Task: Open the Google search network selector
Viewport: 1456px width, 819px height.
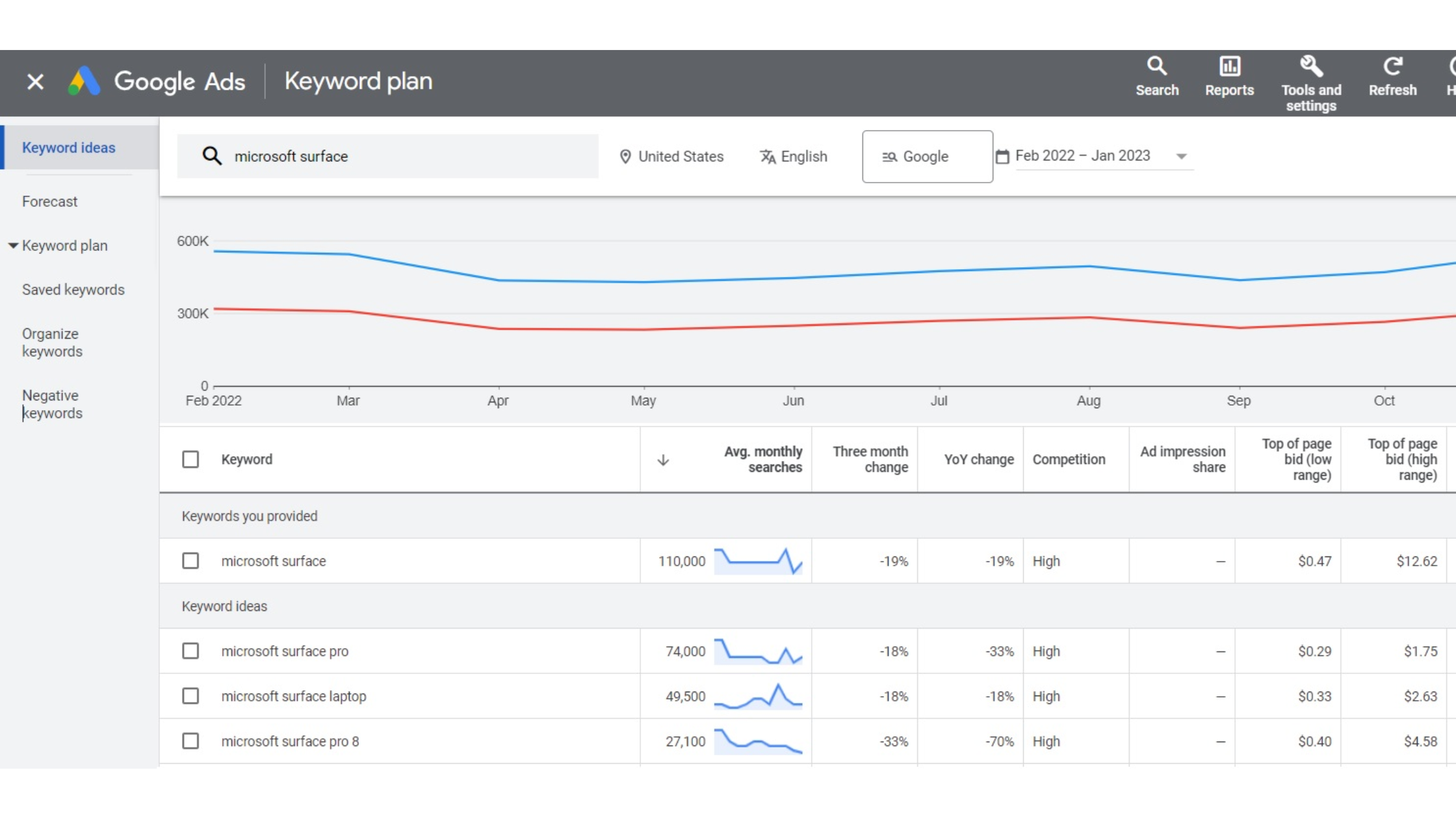Action: pyautogui.click(x=927, y=157)
